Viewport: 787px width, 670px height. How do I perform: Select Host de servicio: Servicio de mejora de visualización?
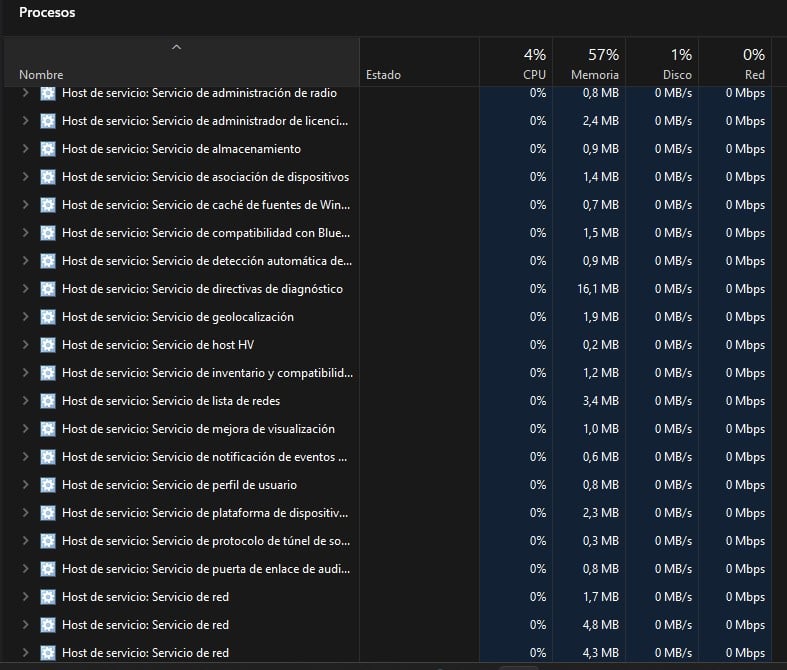point(198,429)
